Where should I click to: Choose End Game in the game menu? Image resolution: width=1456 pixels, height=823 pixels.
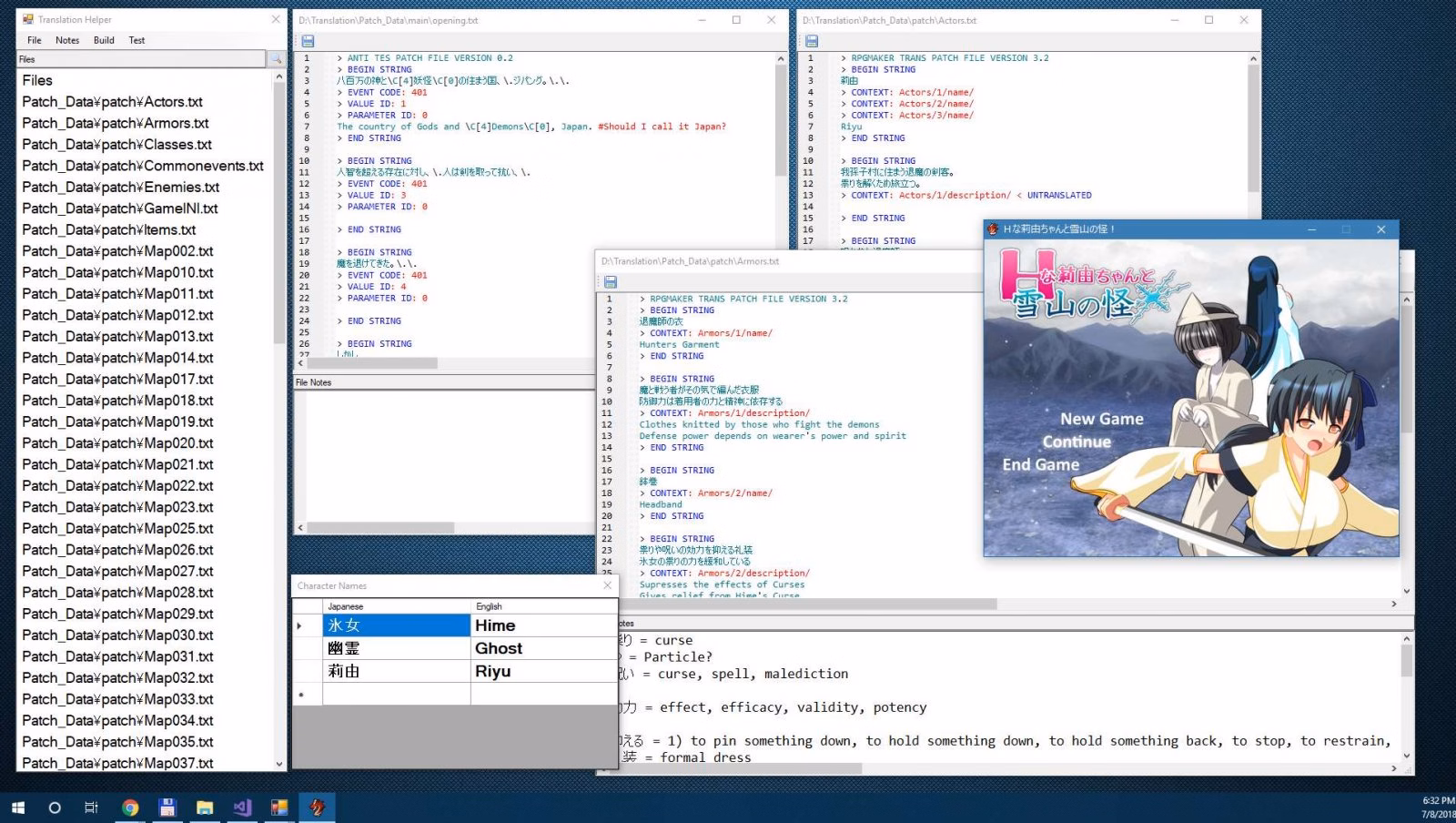pyautogui.click(x=1040, y=464)
